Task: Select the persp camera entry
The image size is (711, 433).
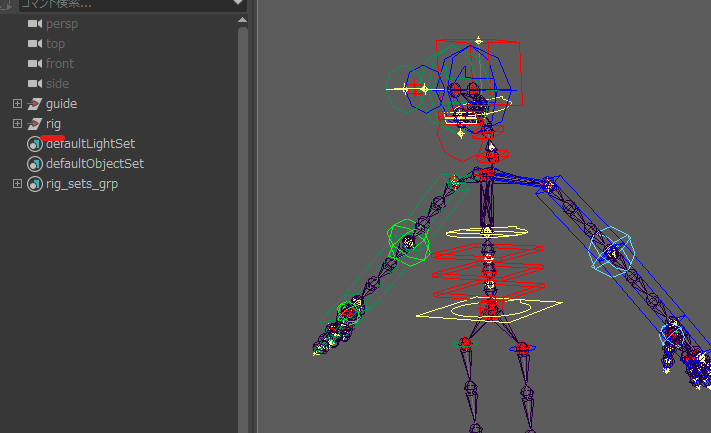Action: point(61,23)
